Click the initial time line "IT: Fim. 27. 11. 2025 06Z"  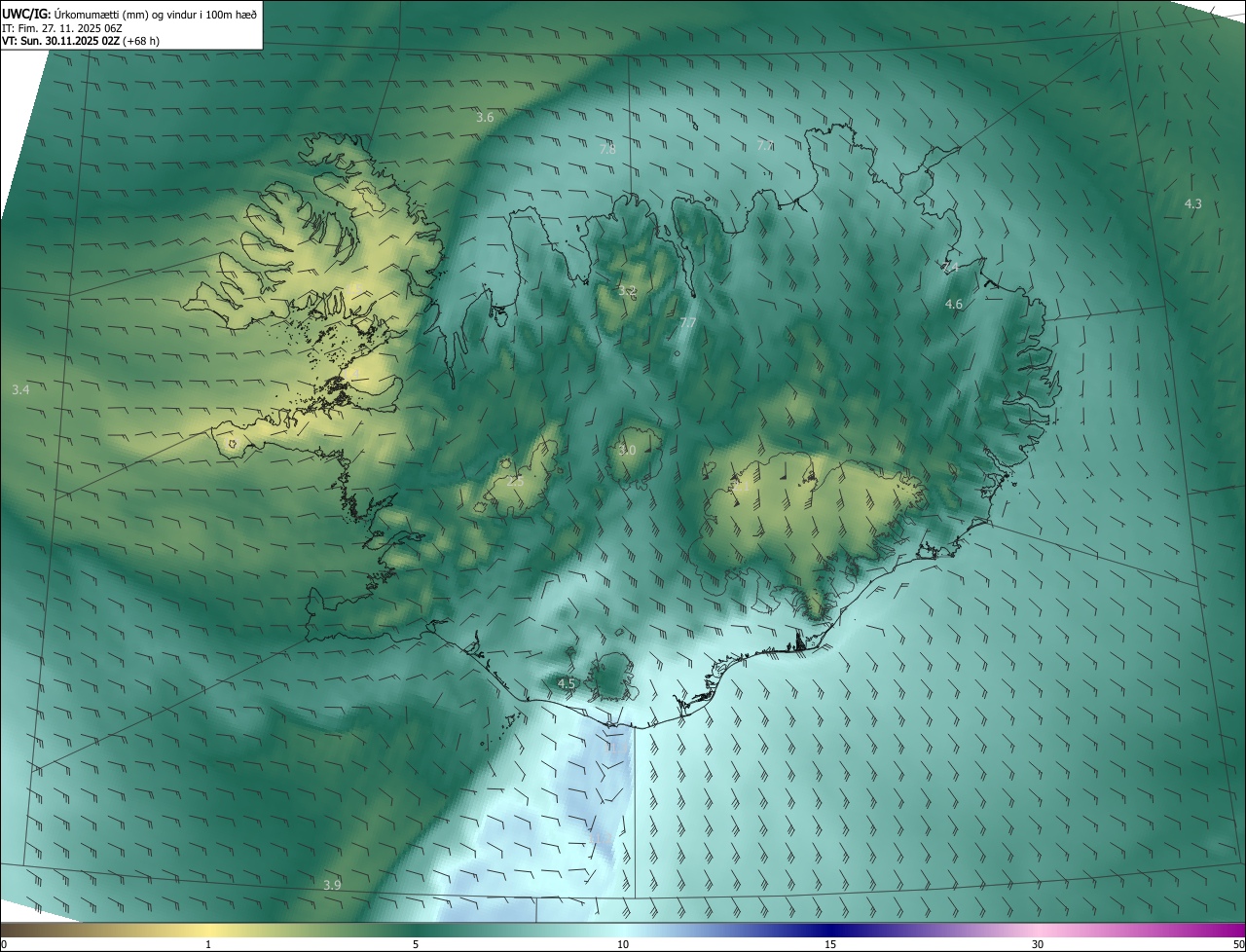[x=62, y=28]
